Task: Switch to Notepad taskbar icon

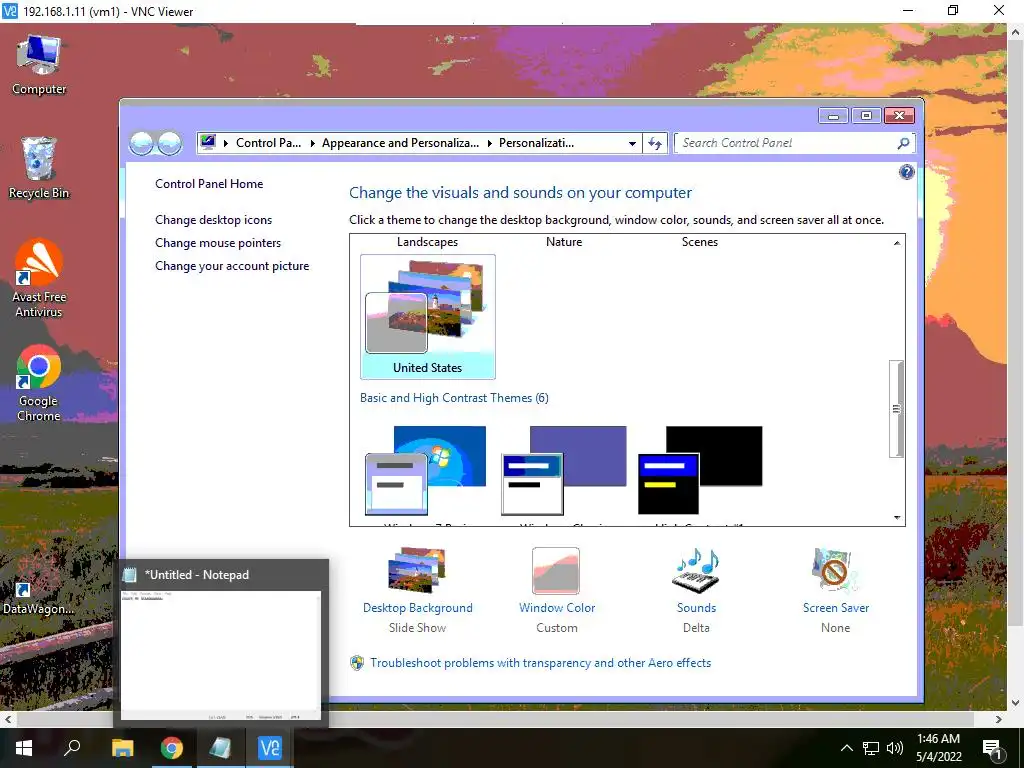Action: [x=220, y=748]
